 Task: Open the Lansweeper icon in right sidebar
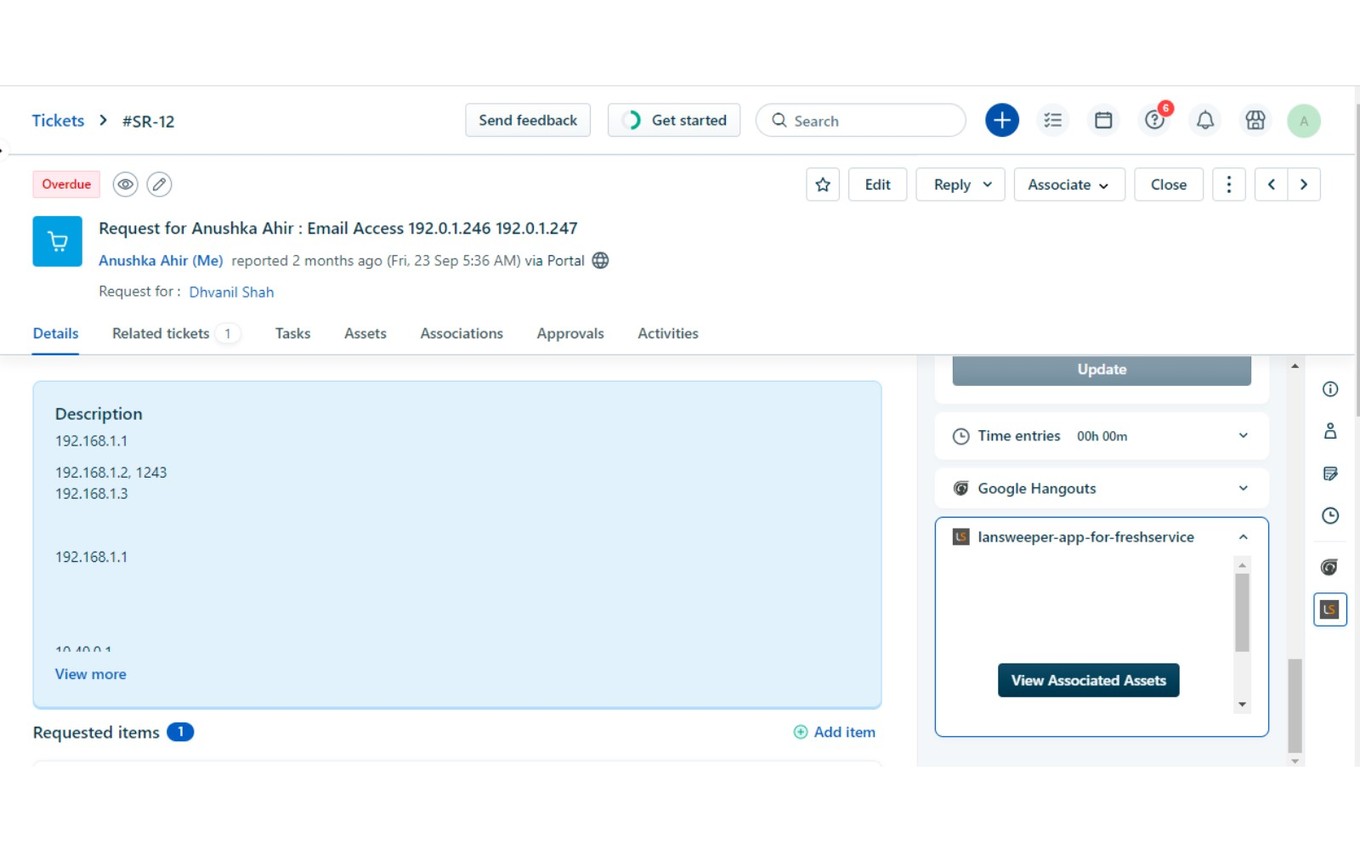pos(1329,609)
